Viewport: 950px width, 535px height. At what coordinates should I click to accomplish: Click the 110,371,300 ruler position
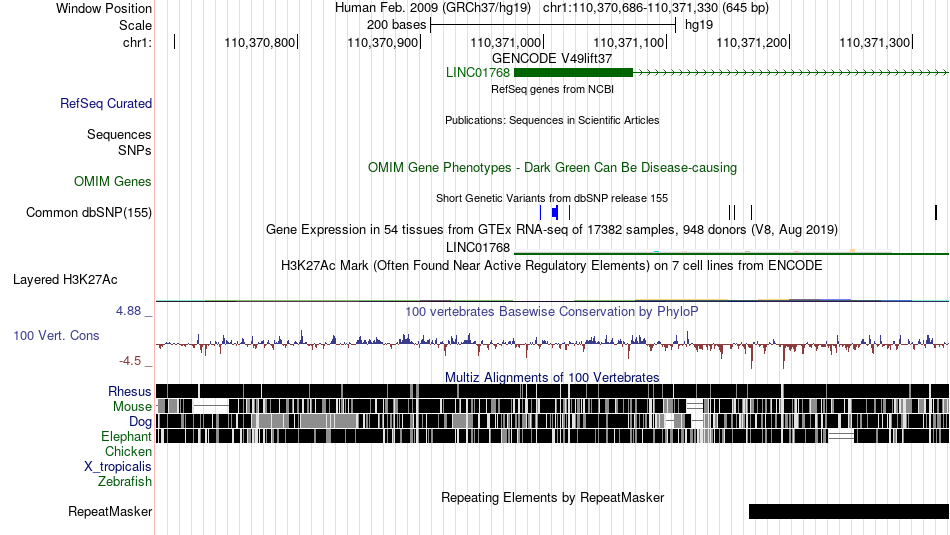click(875, 42)
